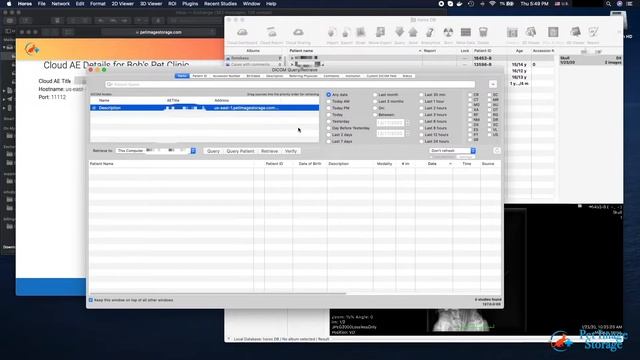Click the Burn disc toolbar icon
The width and height of the screenshot is (640, 360).
[x=448, y=33]
